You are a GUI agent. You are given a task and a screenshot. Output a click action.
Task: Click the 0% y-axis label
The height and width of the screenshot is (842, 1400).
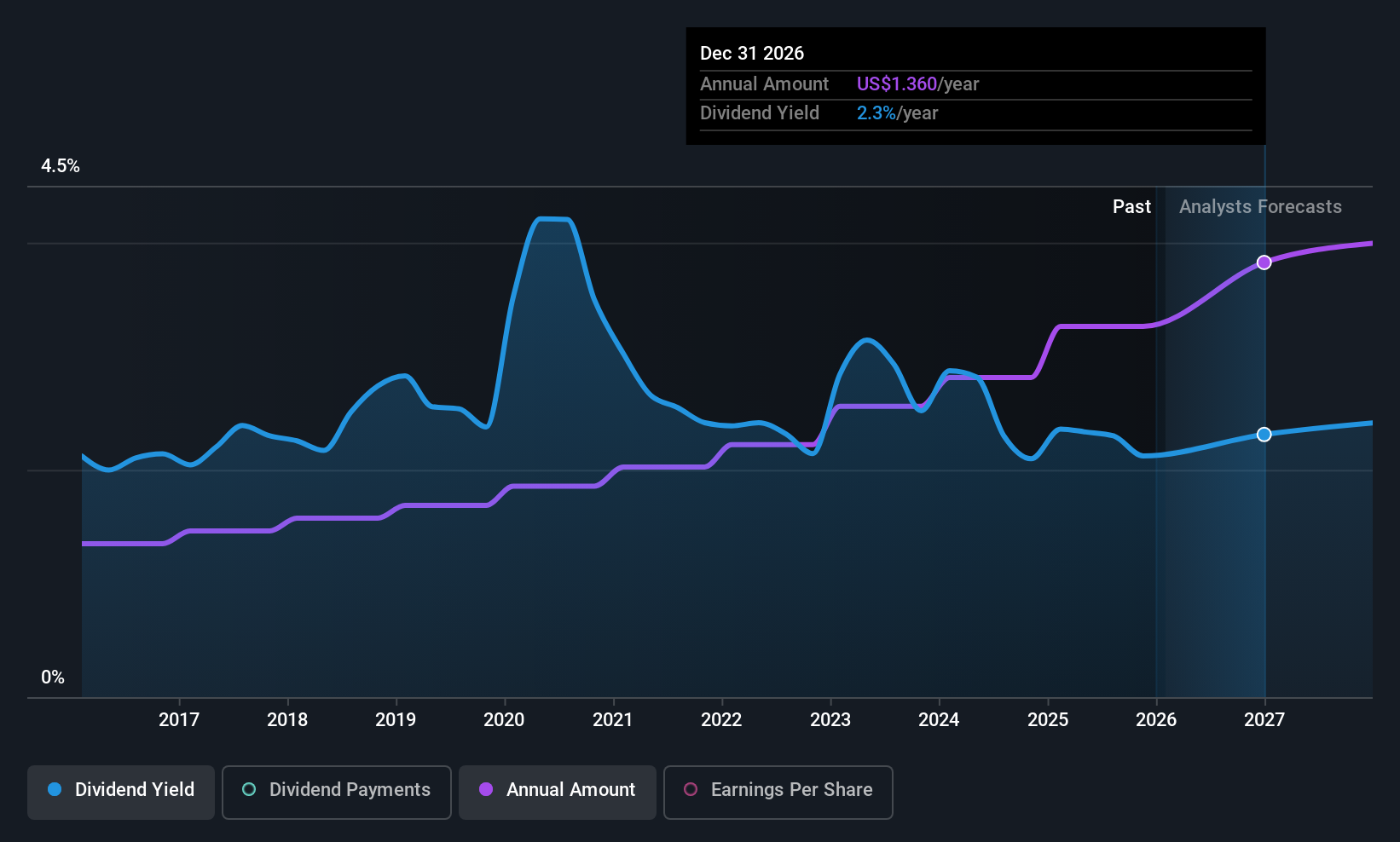(x=53, y=678)
